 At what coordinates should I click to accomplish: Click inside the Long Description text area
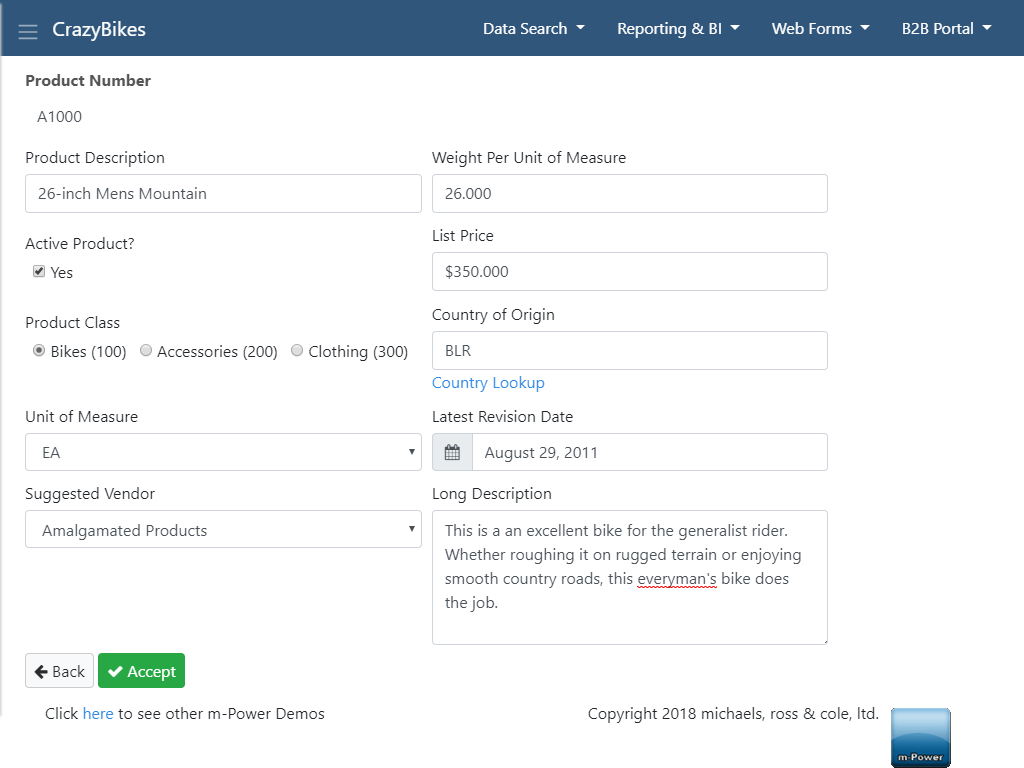pos(630,577)
